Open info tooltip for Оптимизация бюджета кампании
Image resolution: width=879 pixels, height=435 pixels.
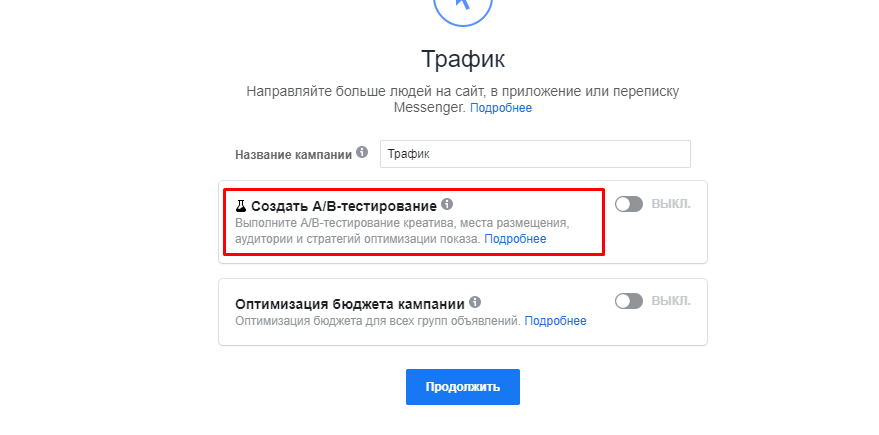(475, 303)
